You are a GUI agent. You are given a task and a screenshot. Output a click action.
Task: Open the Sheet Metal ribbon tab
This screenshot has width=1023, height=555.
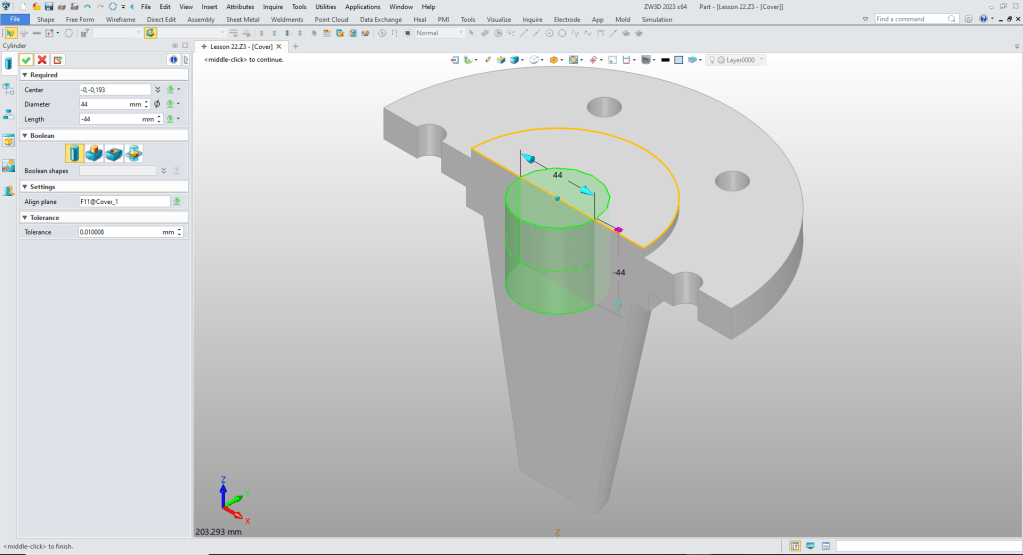point(242,19)
